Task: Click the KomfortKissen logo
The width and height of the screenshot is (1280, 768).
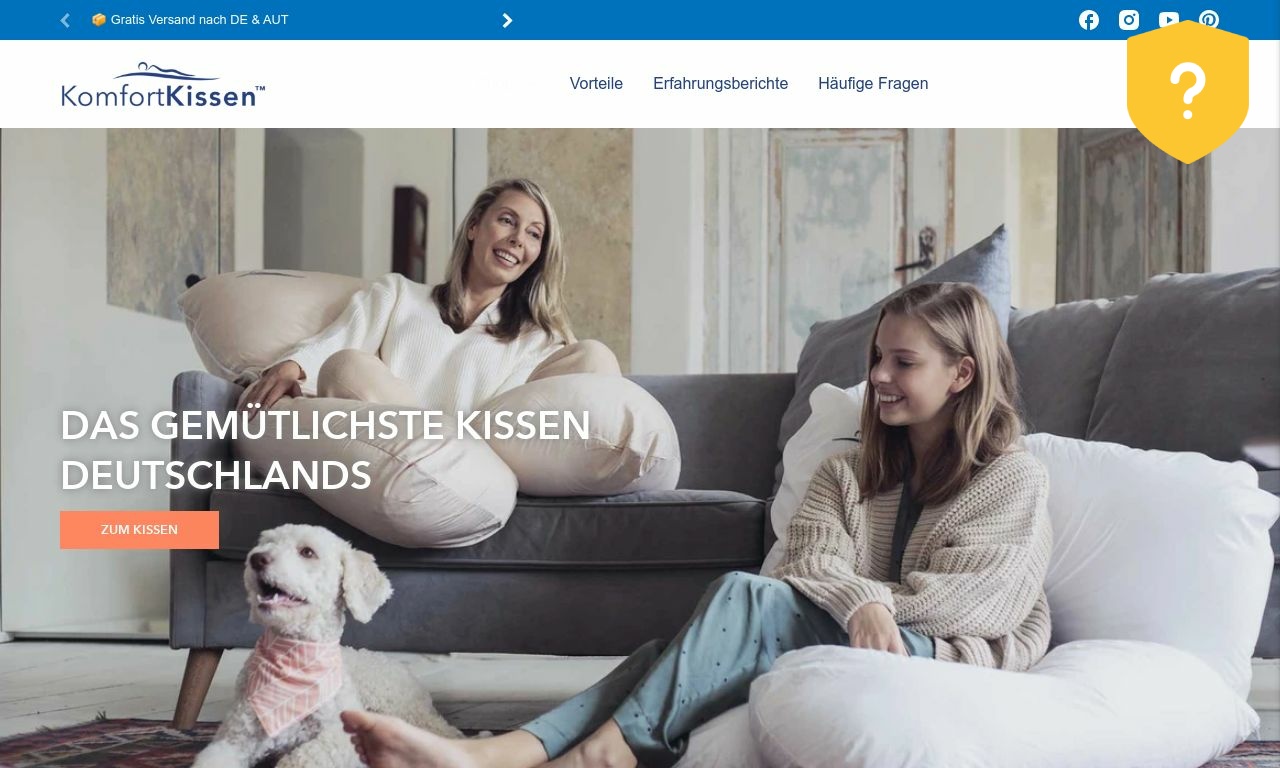Action: pyautogui.click(x=163, y=85)
